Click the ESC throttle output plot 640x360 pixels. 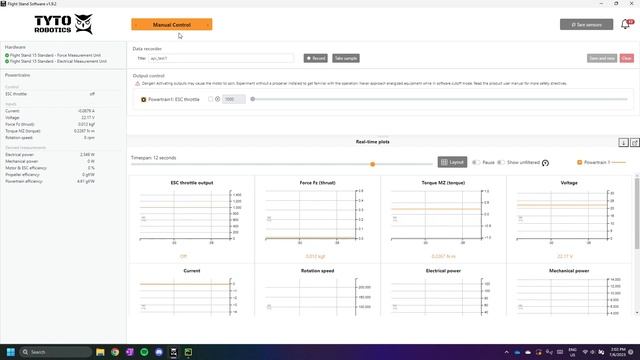(x=191, y=219)
